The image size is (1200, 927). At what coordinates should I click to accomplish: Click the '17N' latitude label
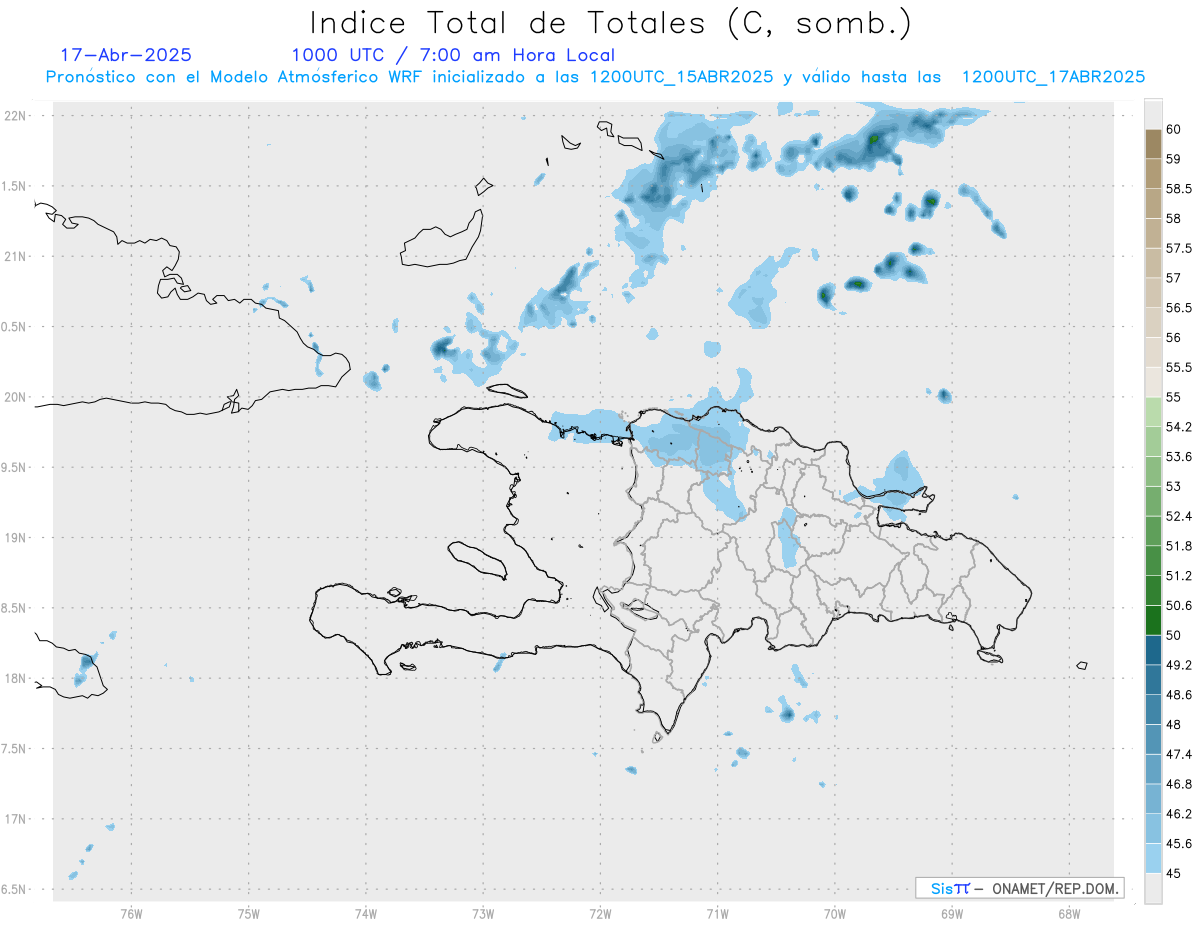tap(16, 819)
